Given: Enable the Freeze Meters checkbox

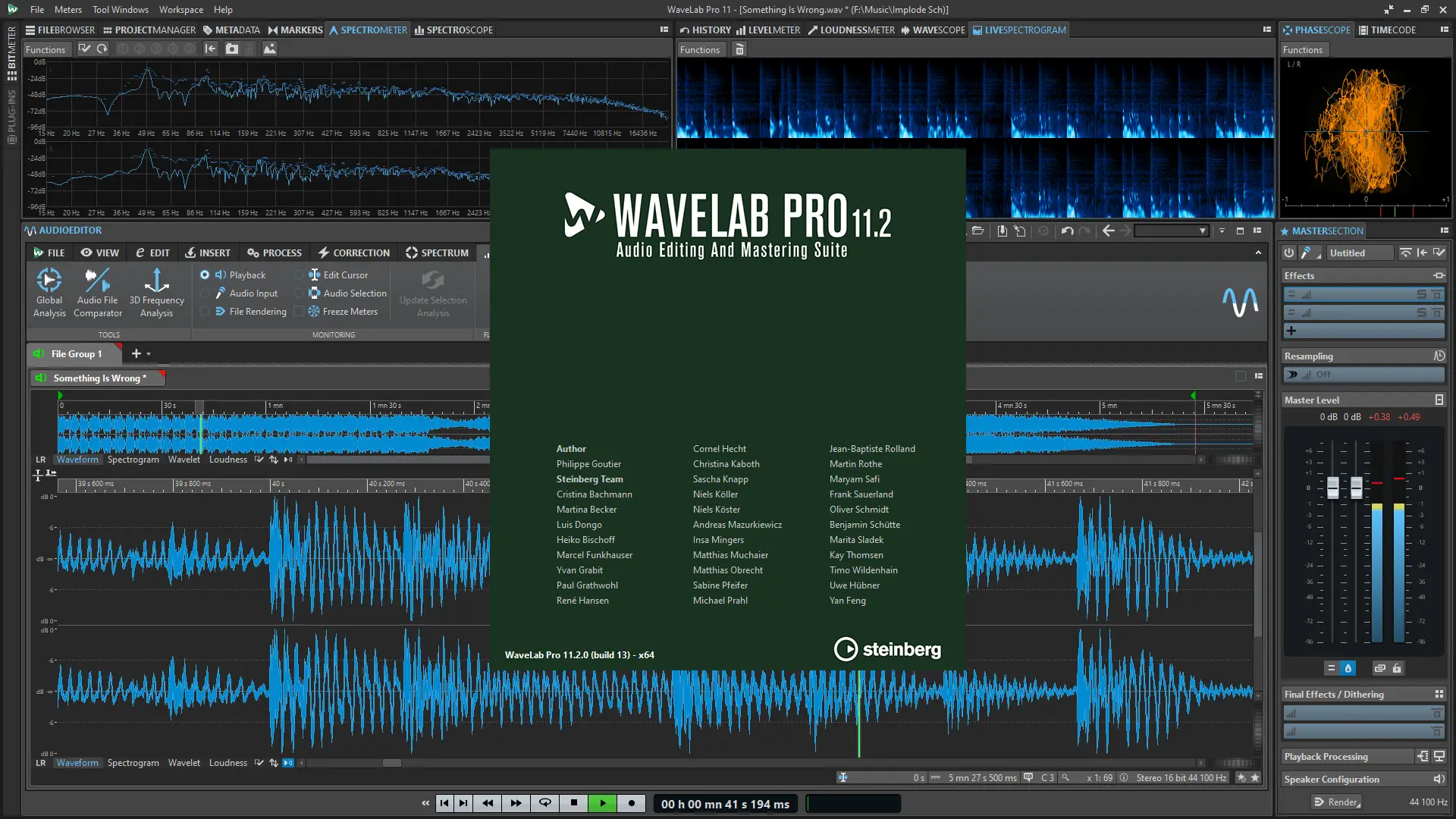Looking at the screenshot, I should coord(299,311).
